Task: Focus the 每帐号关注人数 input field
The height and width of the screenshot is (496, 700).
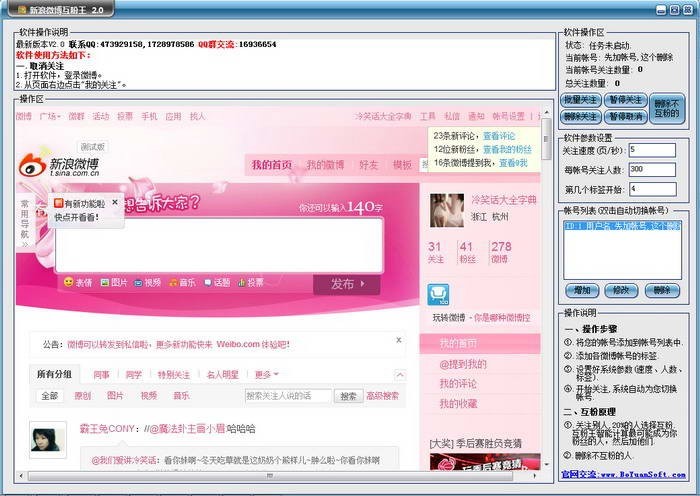Action: pyautogui.click(x=652, y=170)
